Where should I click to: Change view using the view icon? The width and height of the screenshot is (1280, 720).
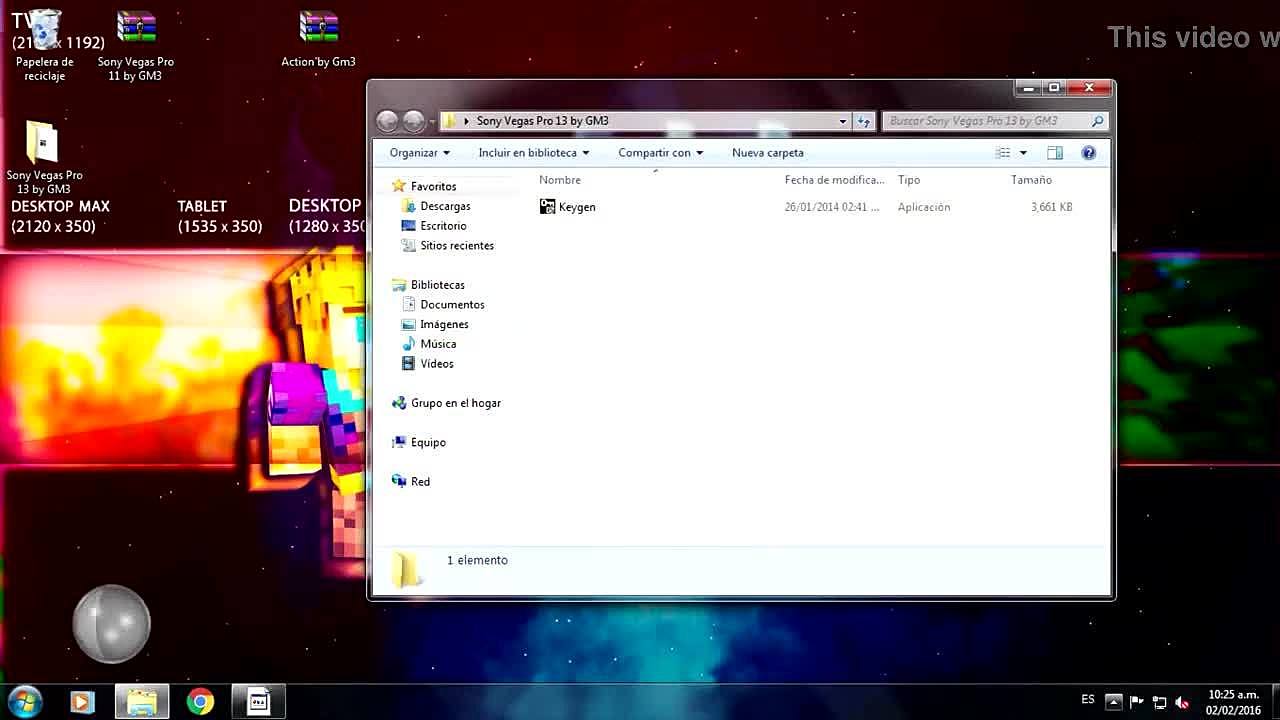click(1003, 153)
